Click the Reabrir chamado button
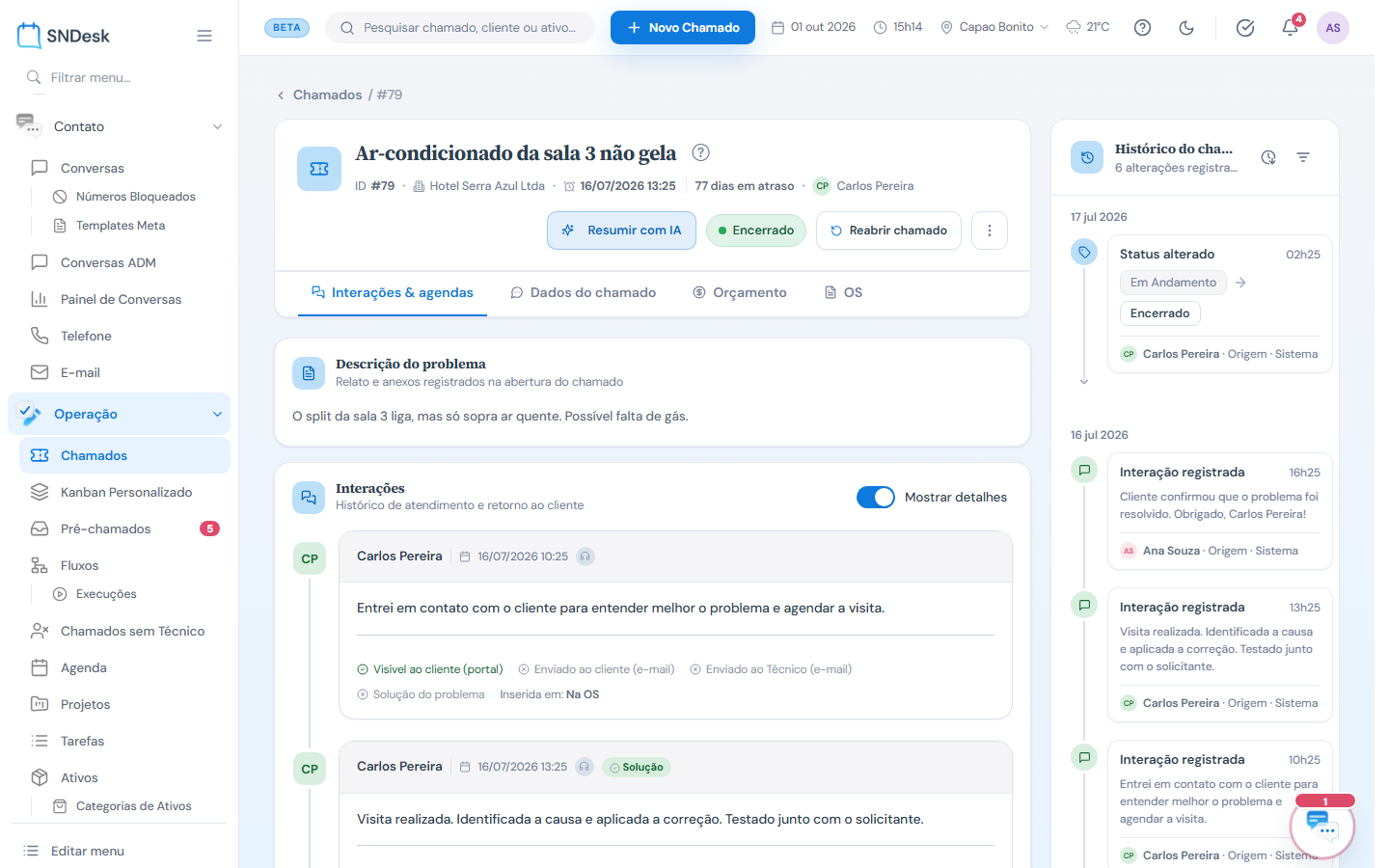1389x868 pixels. click(888, 231)
